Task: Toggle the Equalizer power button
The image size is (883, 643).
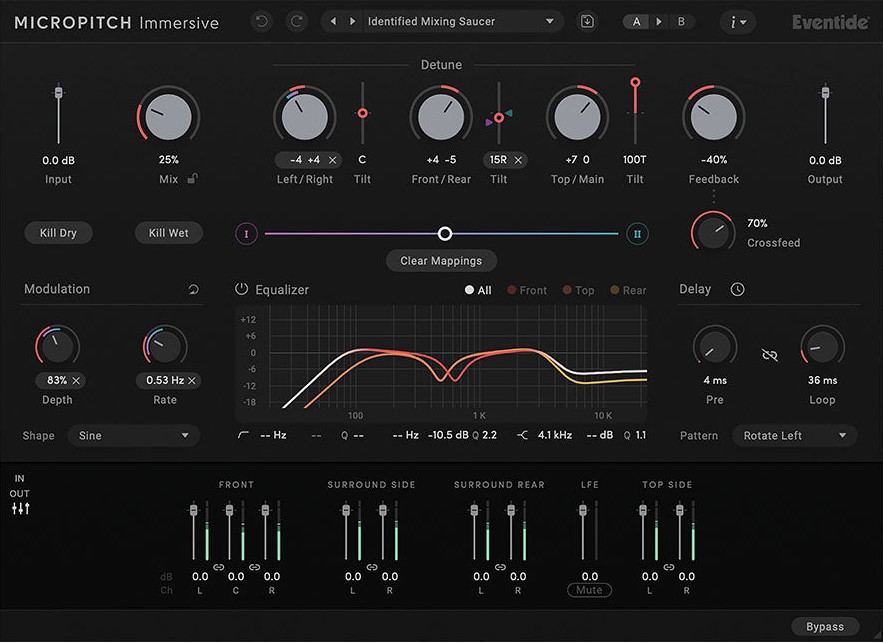Action: (240, 288)
